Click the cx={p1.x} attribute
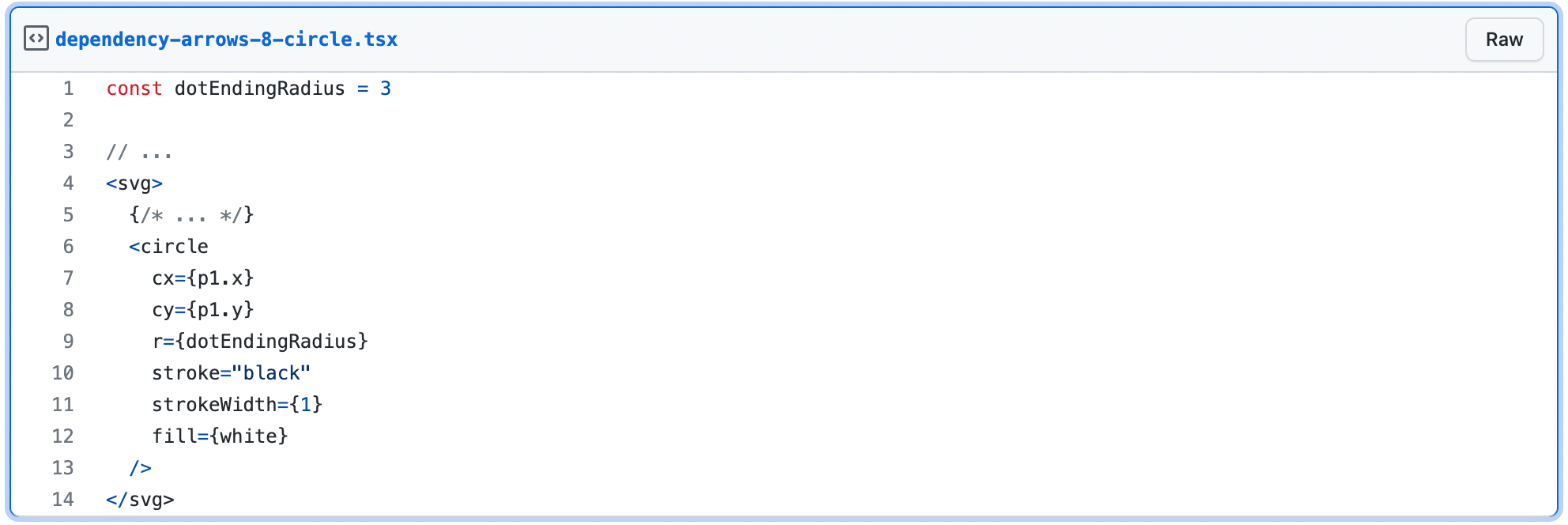This screenshot has width=1568, height=525. tap(203, 278)
